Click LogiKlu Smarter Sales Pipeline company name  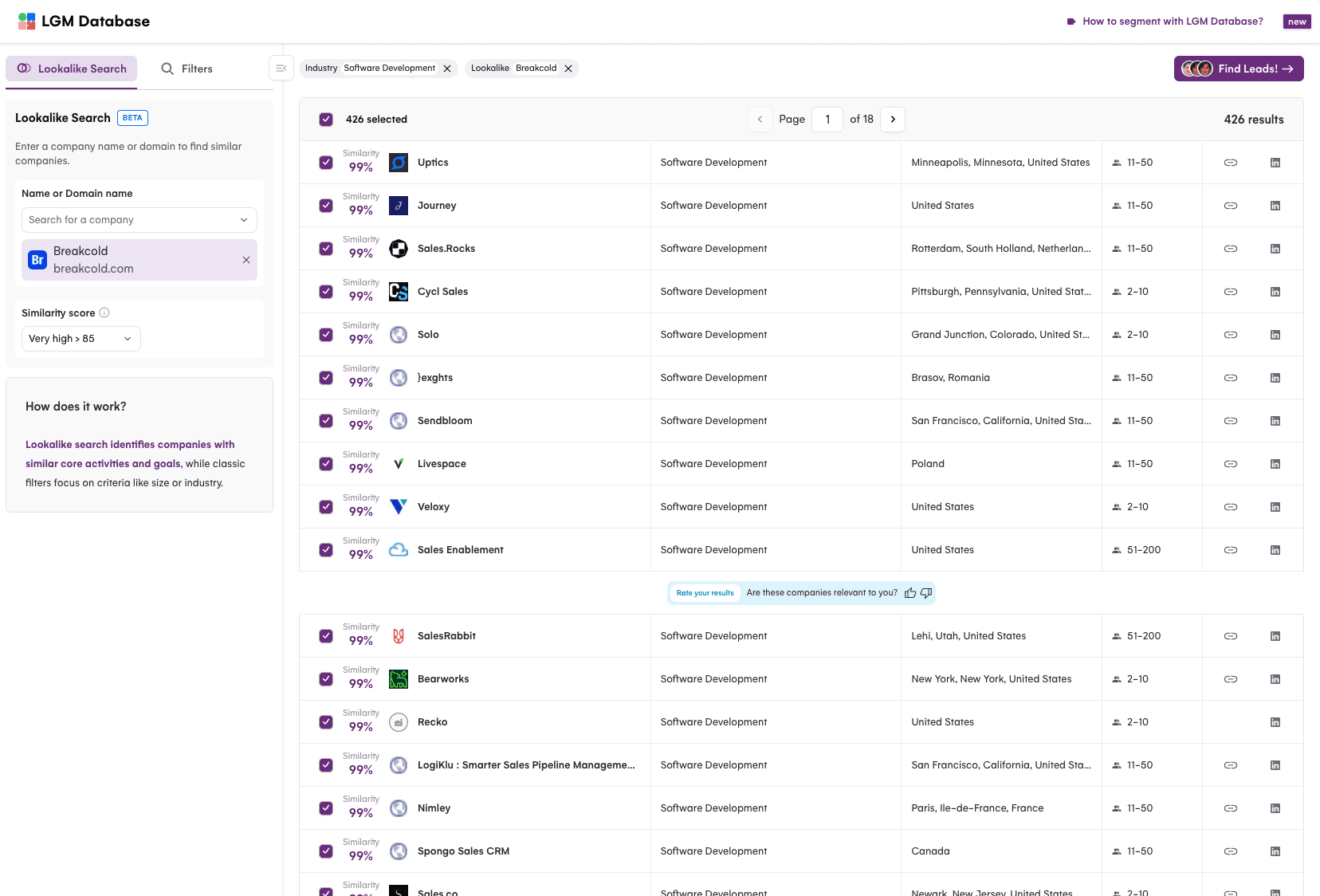coord(526,765)
